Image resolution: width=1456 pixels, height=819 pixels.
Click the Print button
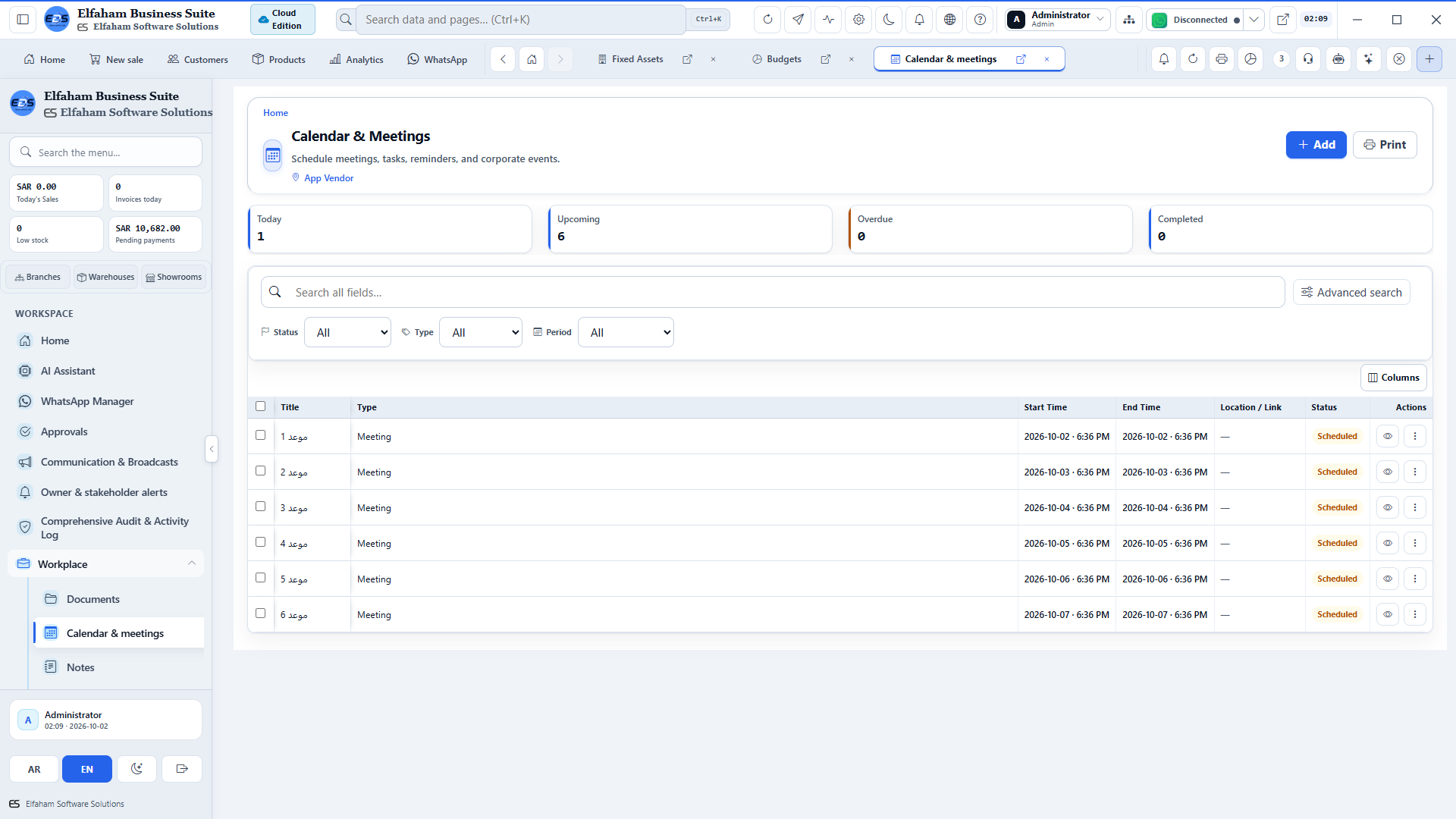tap(1385, 145)
